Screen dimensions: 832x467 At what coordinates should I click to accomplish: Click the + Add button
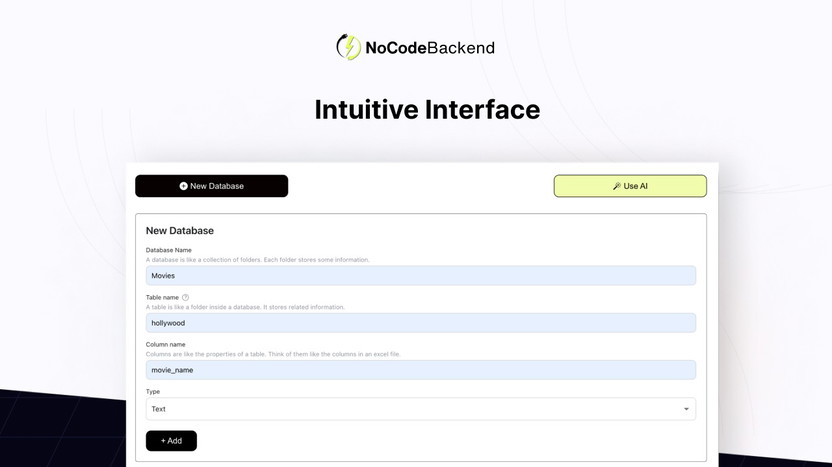click(x=171, y=441)
